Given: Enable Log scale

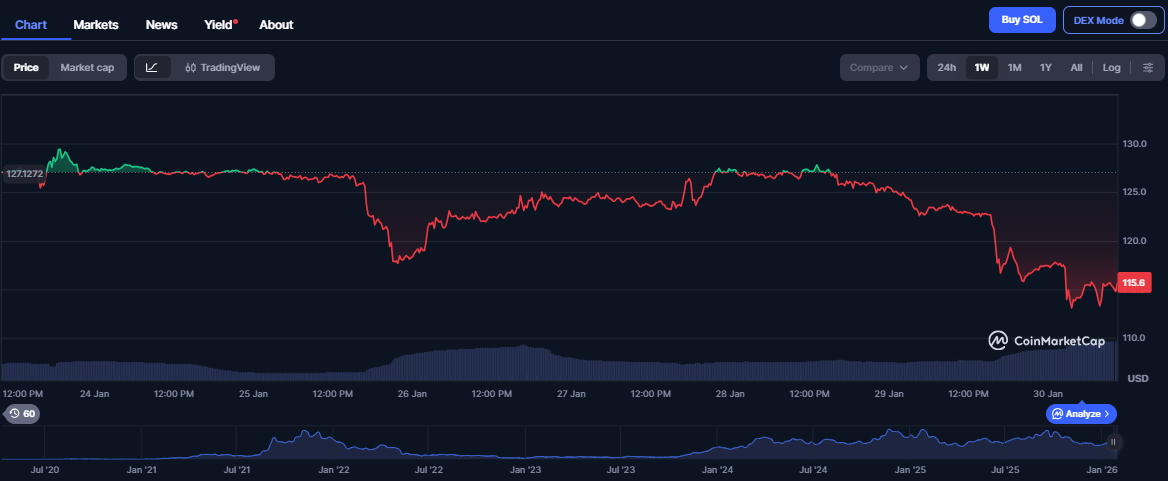Looking at the screenshot, I should point(1111,67).
